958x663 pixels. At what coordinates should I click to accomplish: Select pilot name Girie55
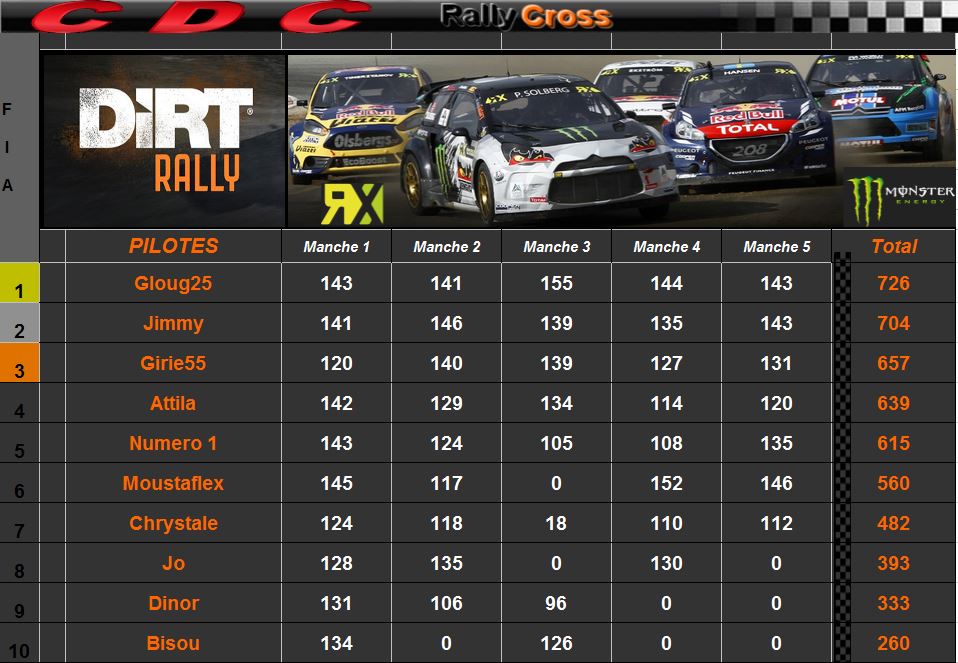point(174,363)
